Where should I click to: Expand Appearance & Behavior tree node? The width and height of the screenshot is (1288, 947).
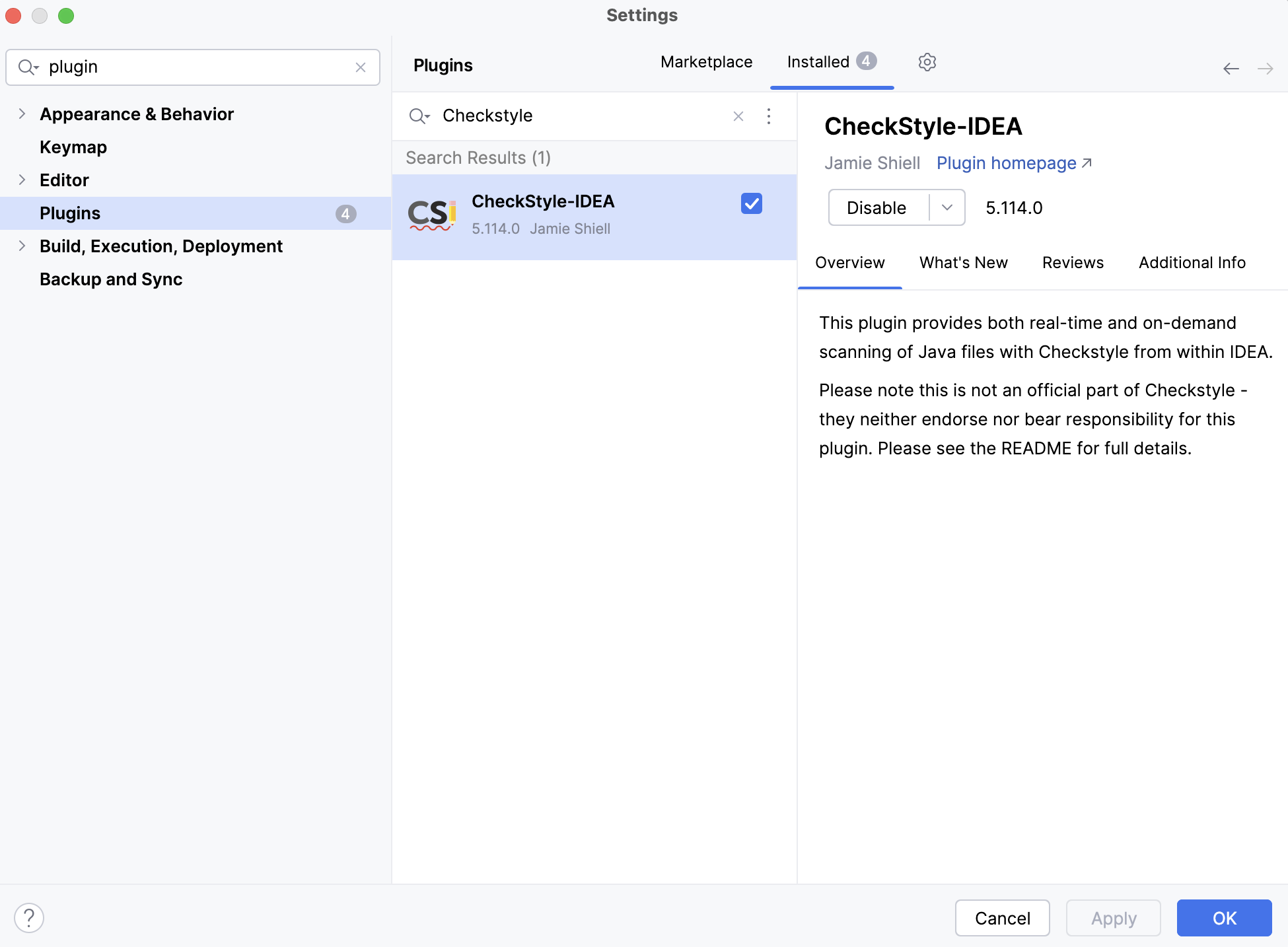(22, 114)
